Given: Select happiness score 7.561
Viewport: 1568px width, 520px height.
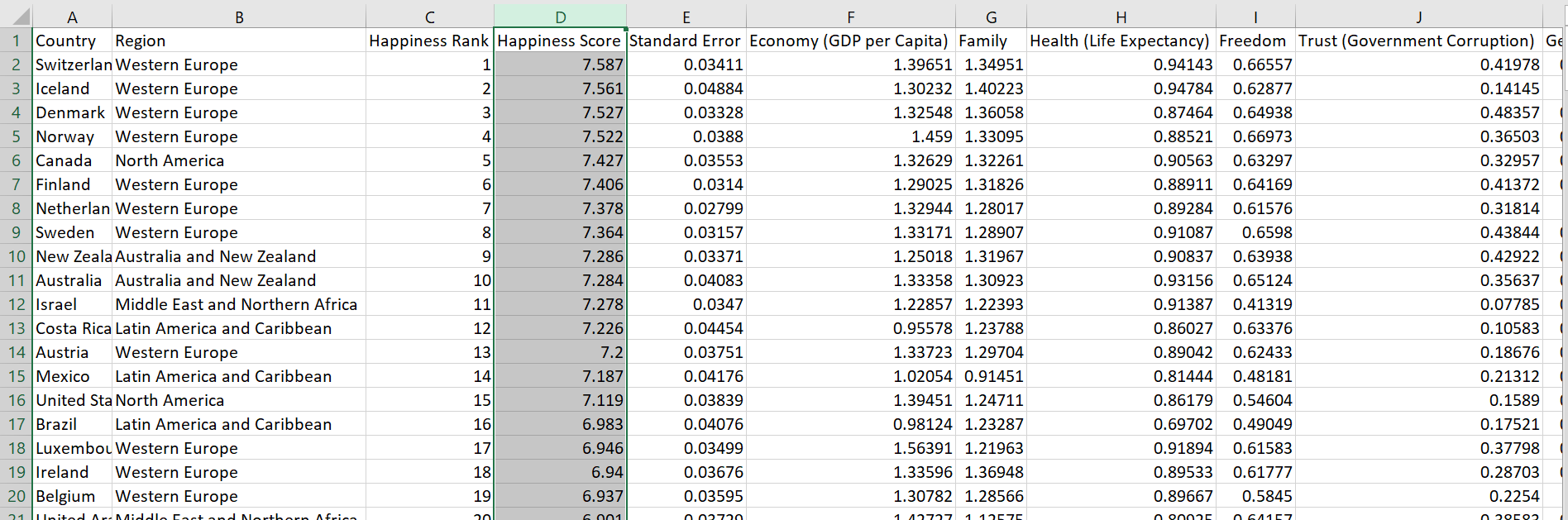Looking at the screenshot, I should [560, 88].
